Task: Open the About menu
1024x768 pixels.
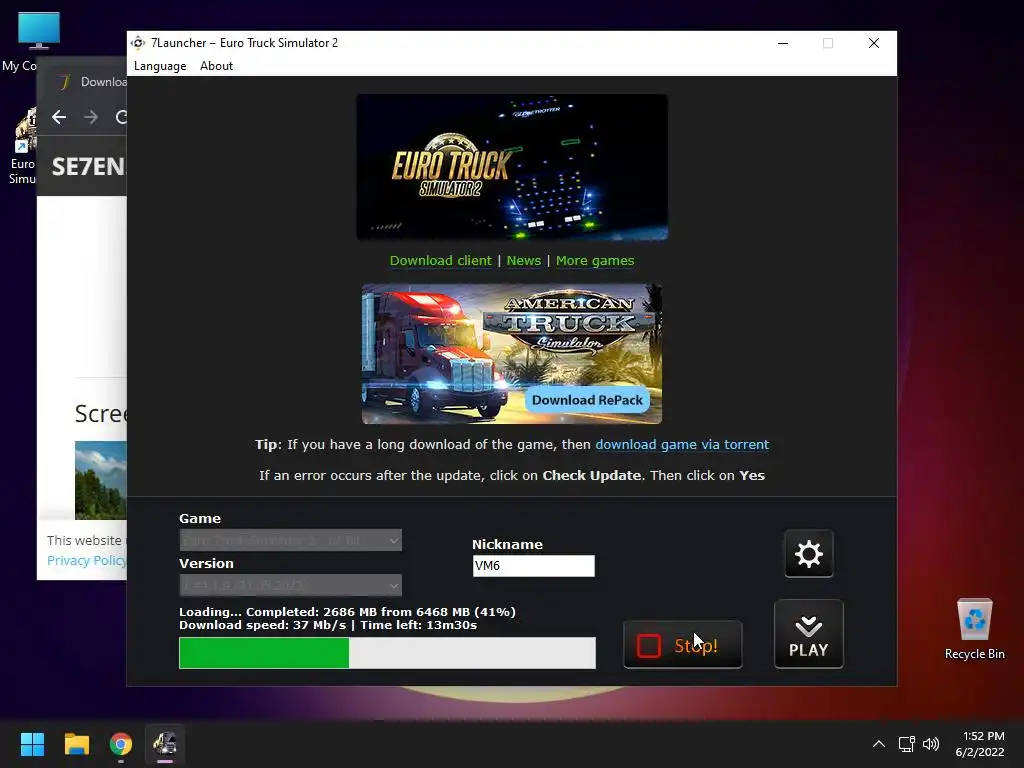Action: pos(216,66)
